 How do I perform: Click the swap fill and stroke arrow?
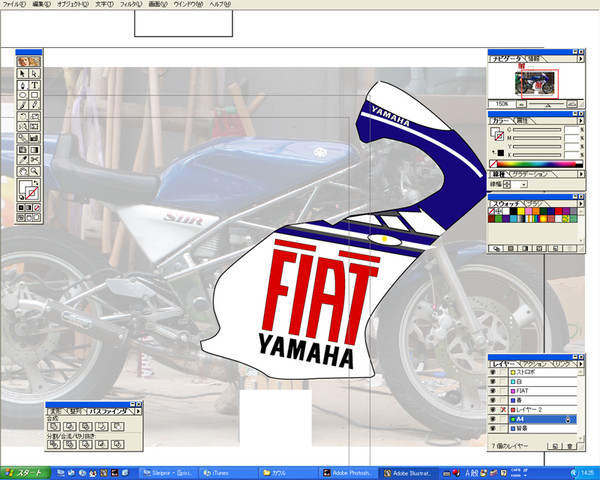(36, 183)
